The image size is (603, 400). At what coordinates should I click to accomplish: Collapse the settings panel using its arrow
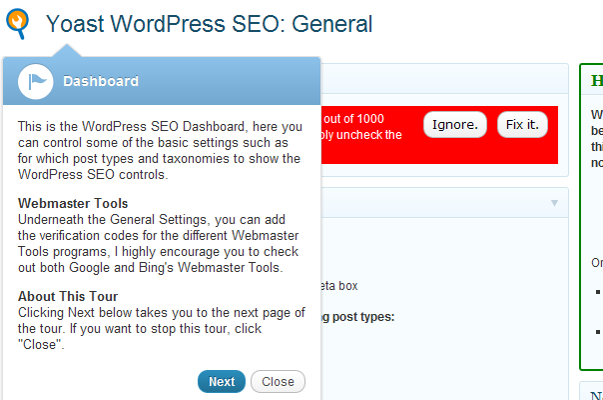[554, 203]
